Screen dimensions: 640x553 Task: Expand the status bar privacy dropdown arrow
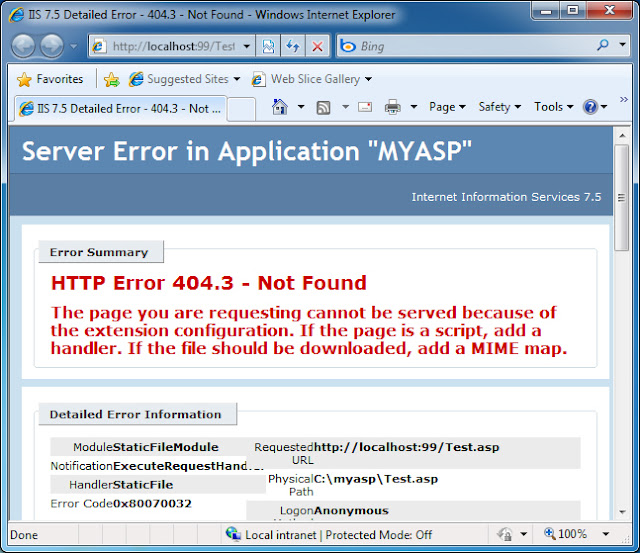524,534
